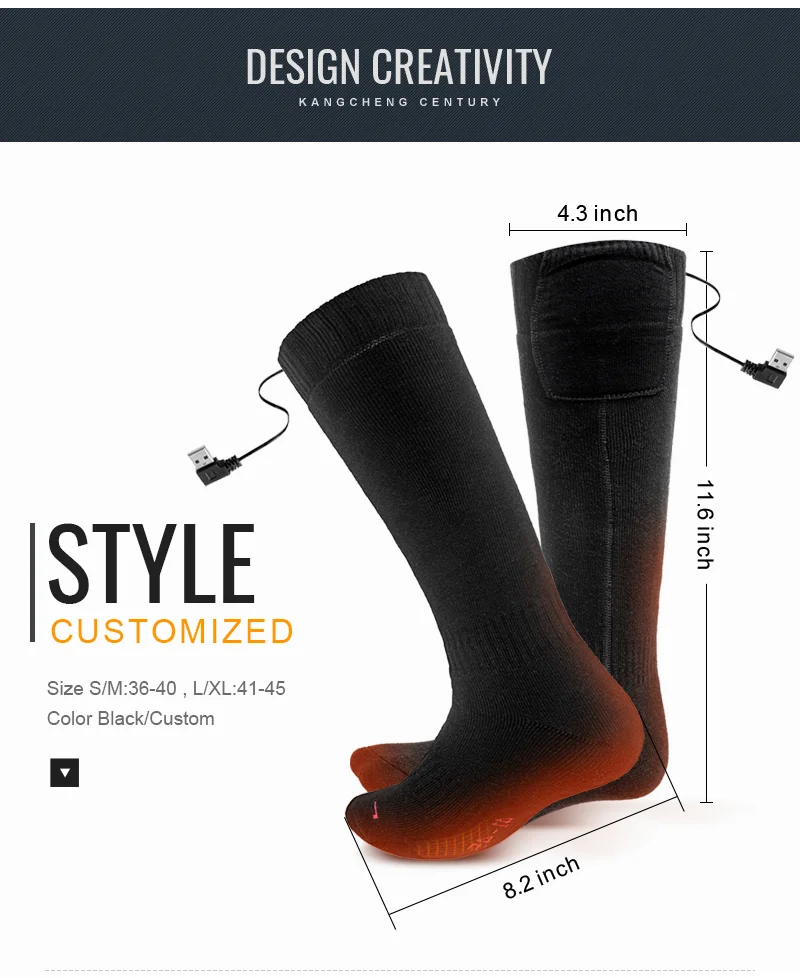Click the vertical bar beside STYLE
The image size is (800, 978).
[32, 583]
